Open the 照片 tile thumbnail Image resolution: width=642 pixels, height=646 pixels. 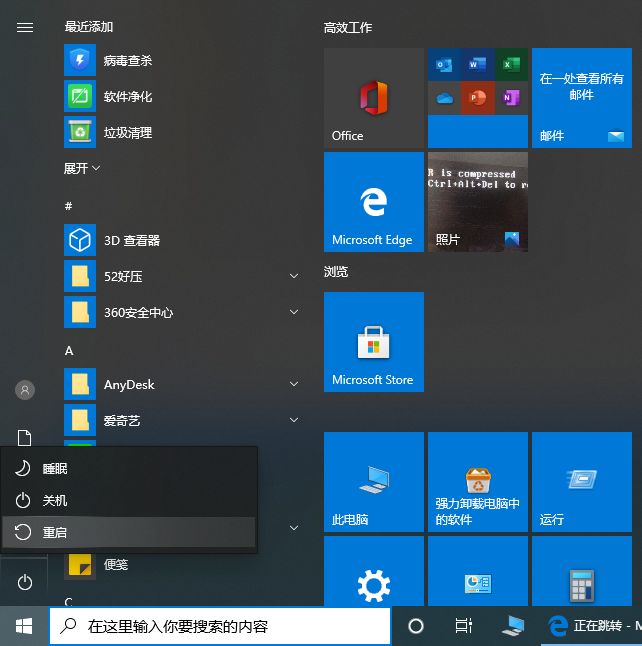coord(477,202)
